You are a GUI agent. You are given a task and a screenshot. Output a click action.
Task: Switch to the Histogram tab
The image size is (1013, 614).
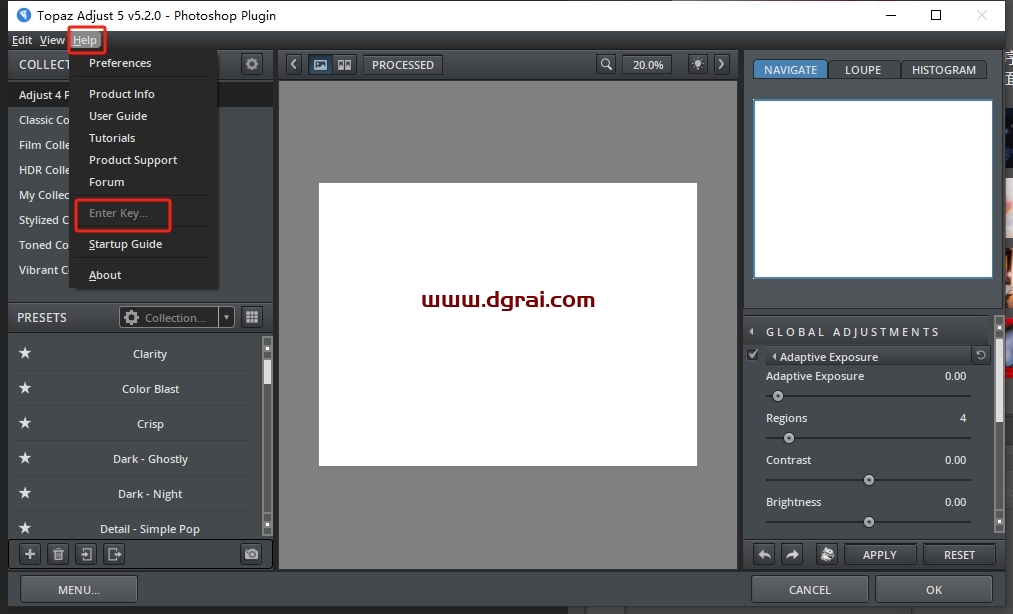point(944,69)
